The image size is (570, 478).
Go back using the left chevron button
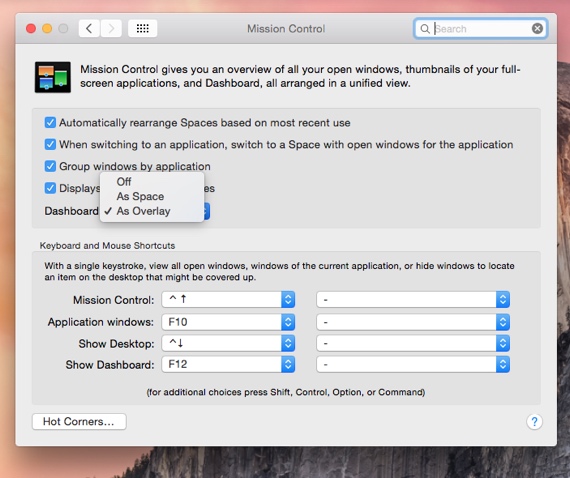pyautogui.click(x=89, y=28)
